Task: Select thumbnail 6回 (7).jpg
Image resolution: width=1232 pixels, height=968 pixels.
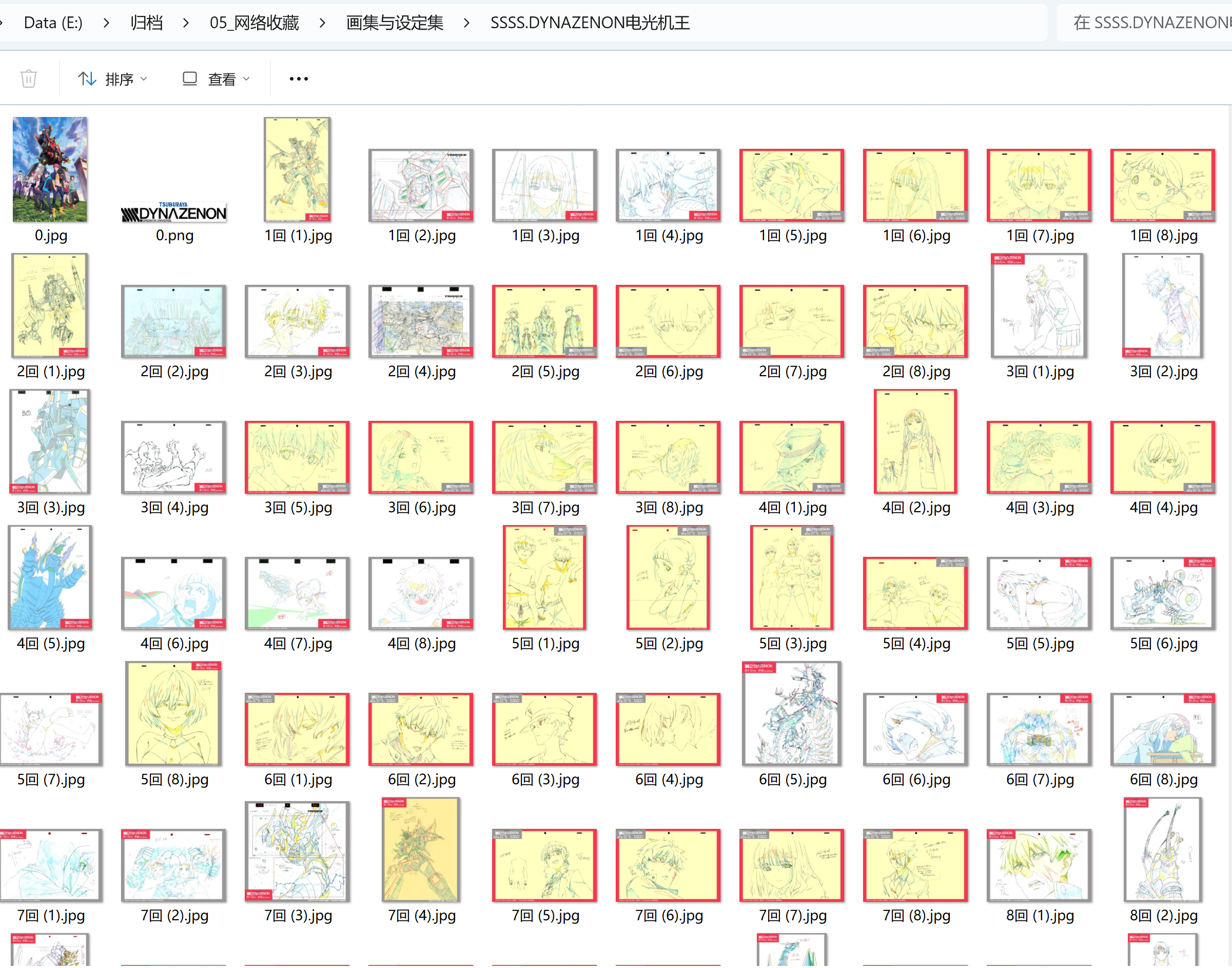Action: click(1040, 729)
